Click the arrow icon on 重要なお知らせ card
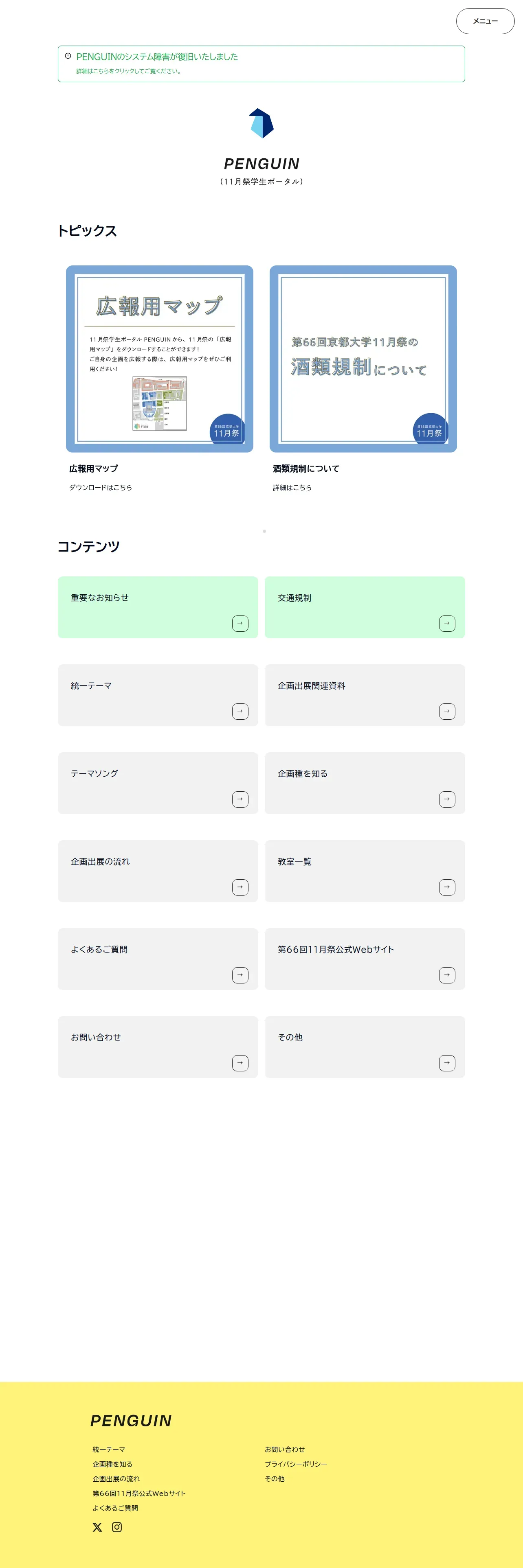 (x=240, y=623)
